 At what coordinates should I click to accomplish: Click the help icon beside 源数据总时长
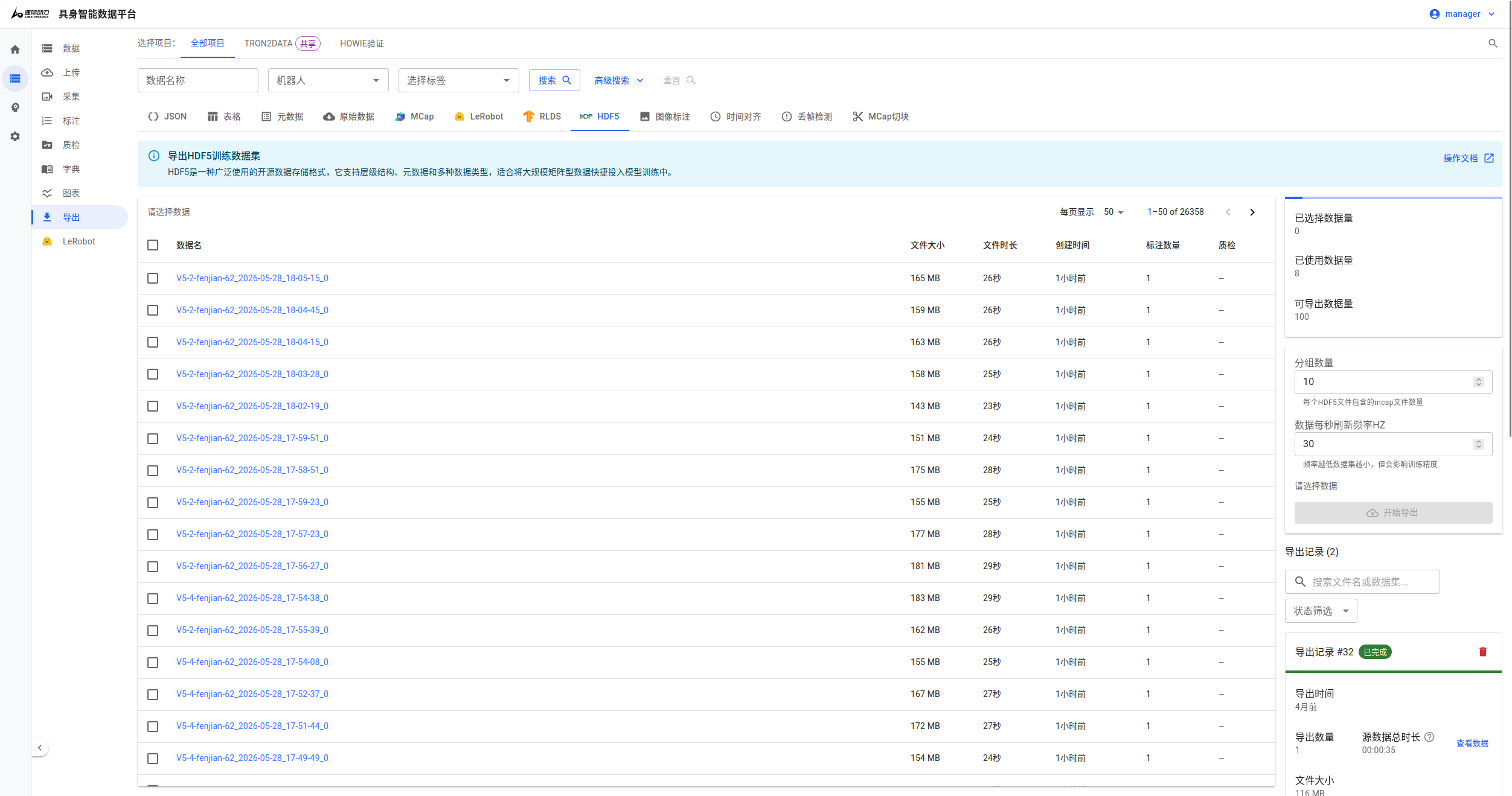click(1429, 737)
